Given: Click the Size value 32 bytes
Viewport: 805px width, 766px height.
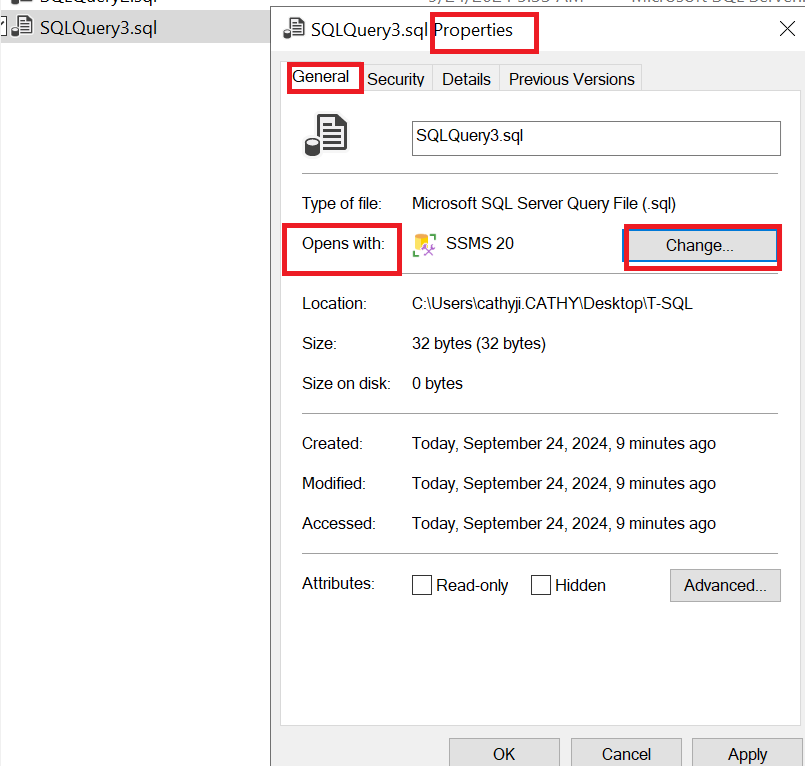Looking at the screenshot, I should [478, 343].
